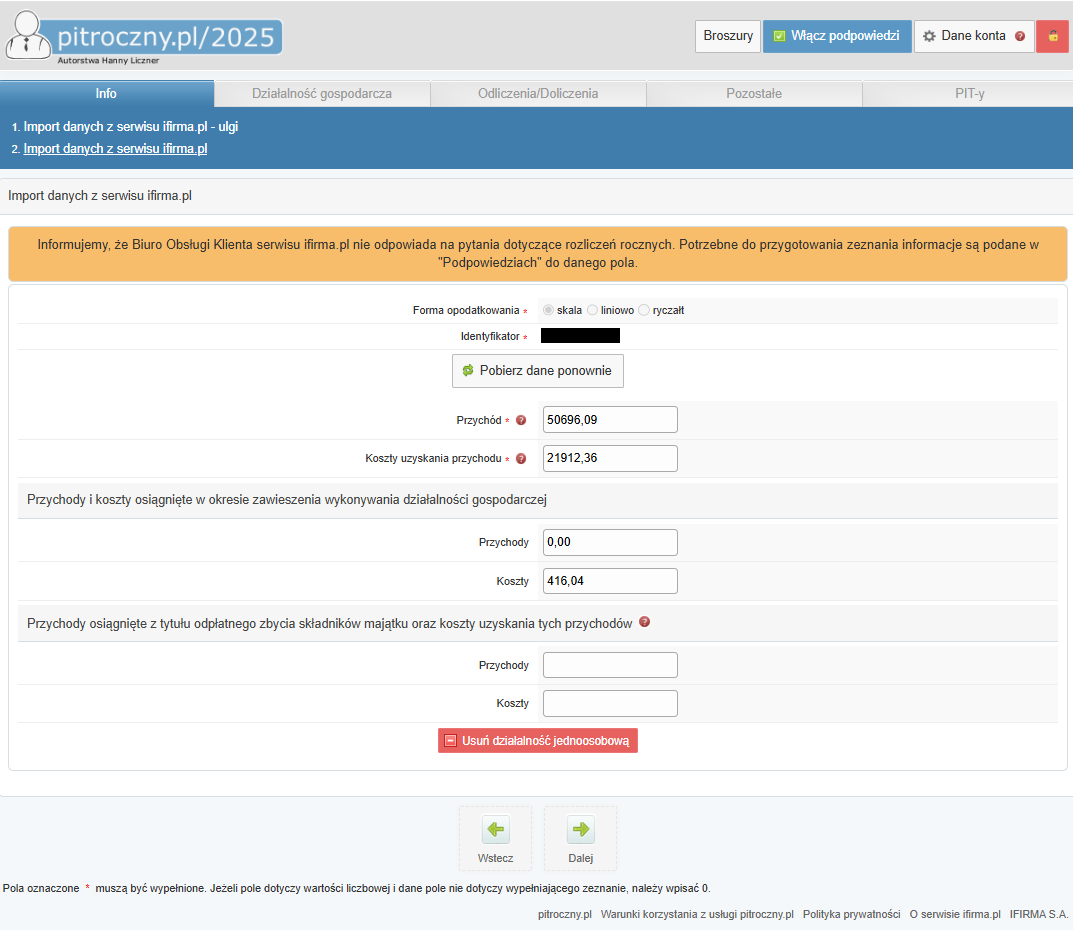Click Usuń działalność jednoosobową button
The image size is (1073, 930).
click(537, 741)
